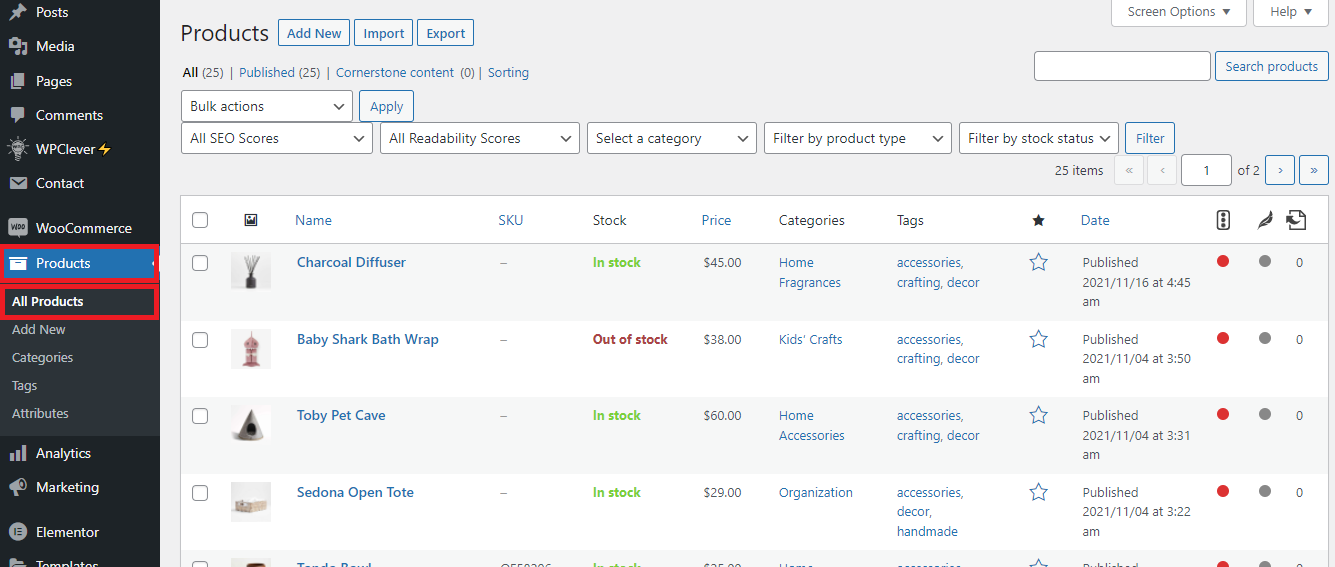1335x567 pixels.
Task: Click the outgoing links column header icon
Action: click(1297, 220)
